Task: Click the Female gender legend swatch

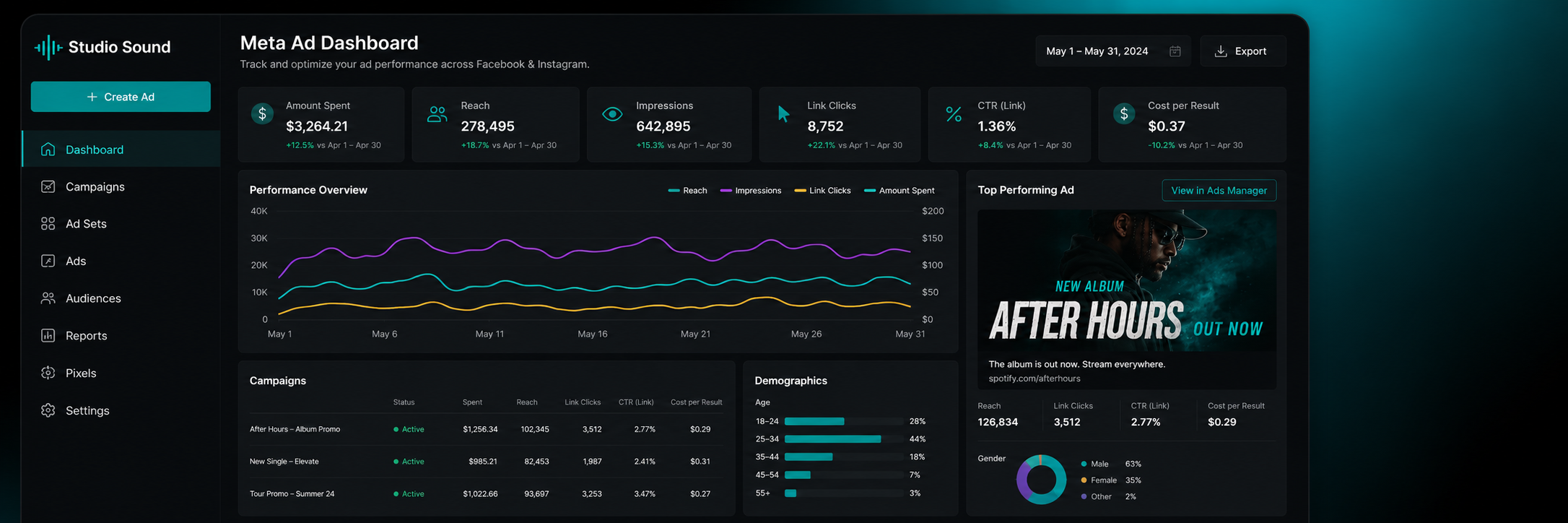Action: pos(1084,480)
